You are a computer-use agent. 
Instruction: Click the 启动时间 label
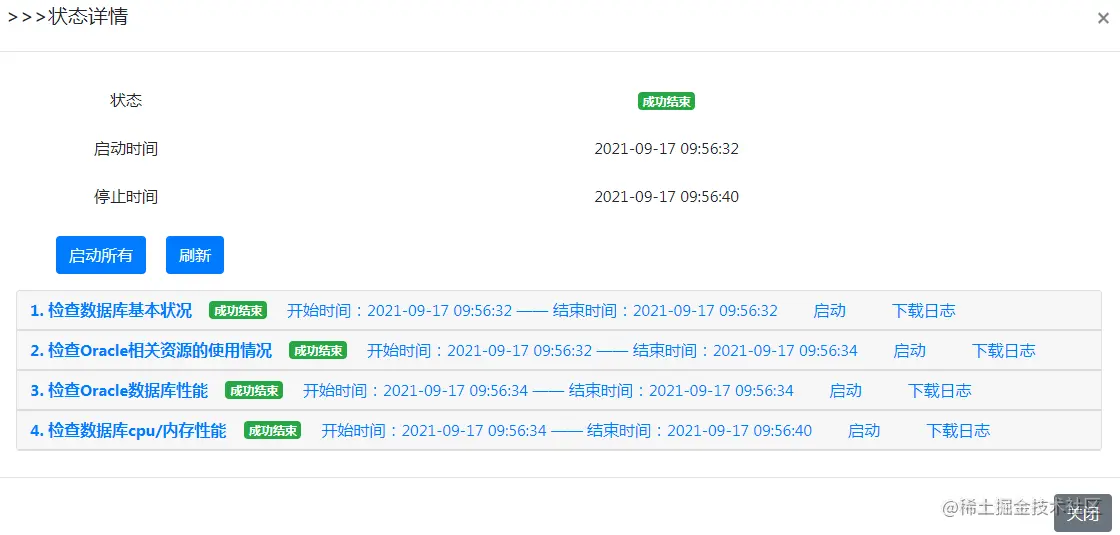click(126, 149)
